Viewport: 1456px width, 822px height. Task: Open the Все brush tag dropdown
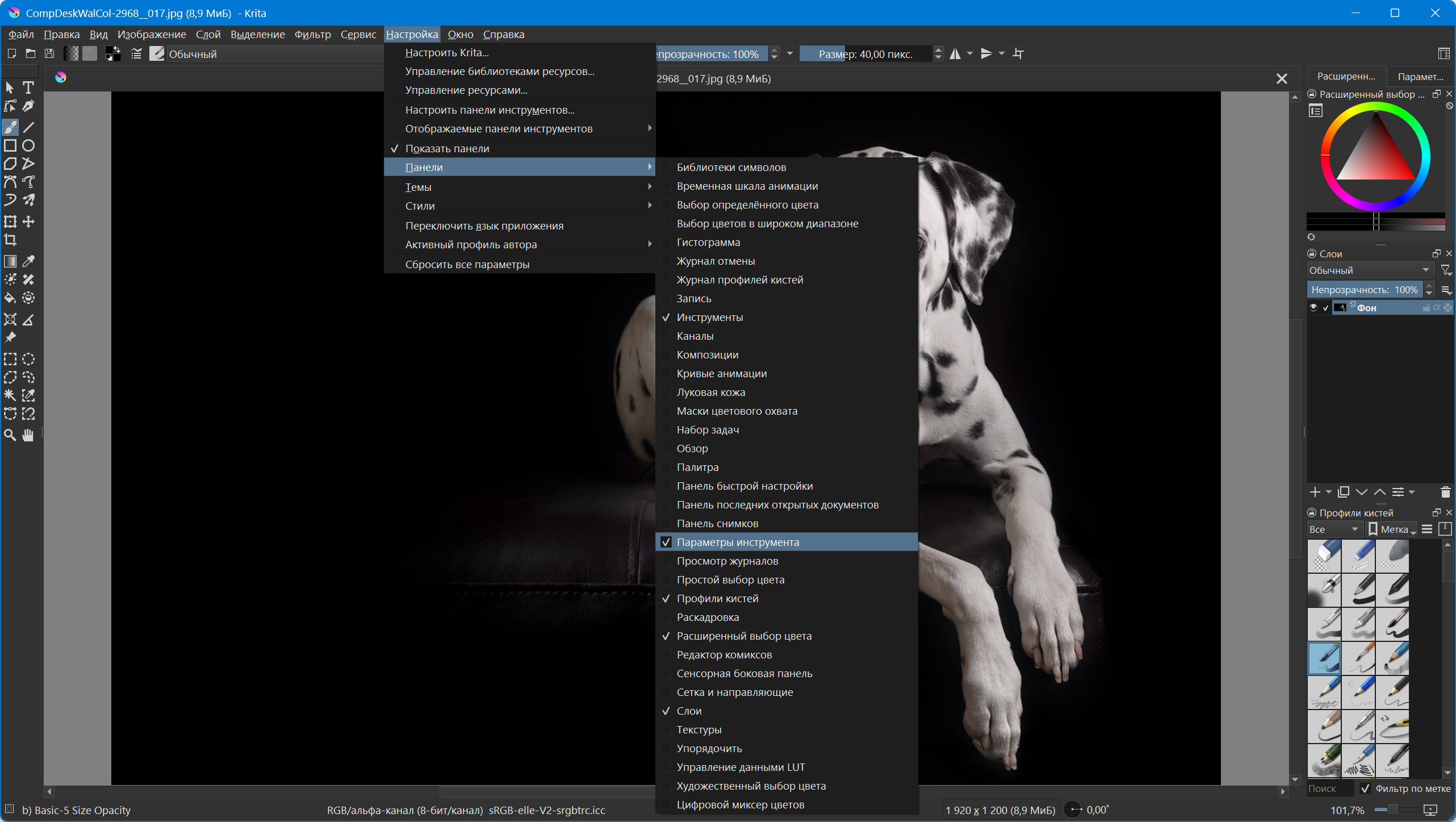[1332, 529]
